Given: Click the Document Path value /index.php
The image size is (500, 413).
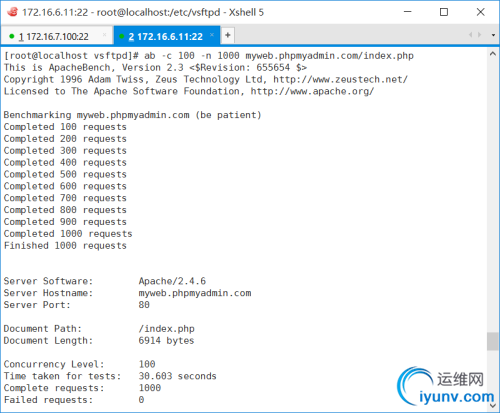Looking at the screenshot, I should (166, 329).
